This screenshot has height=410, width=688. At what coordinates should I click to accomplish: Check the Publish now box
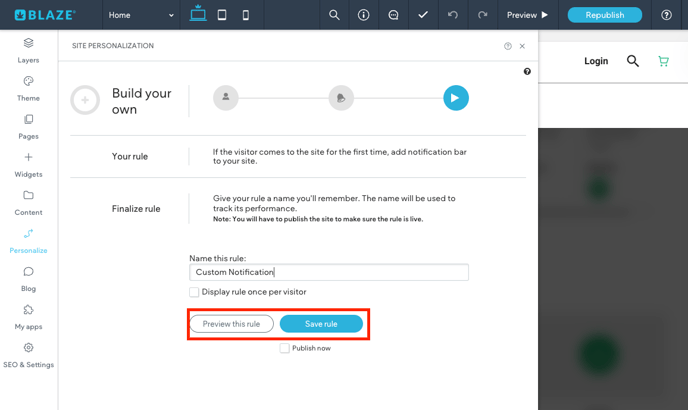[285, 348]
